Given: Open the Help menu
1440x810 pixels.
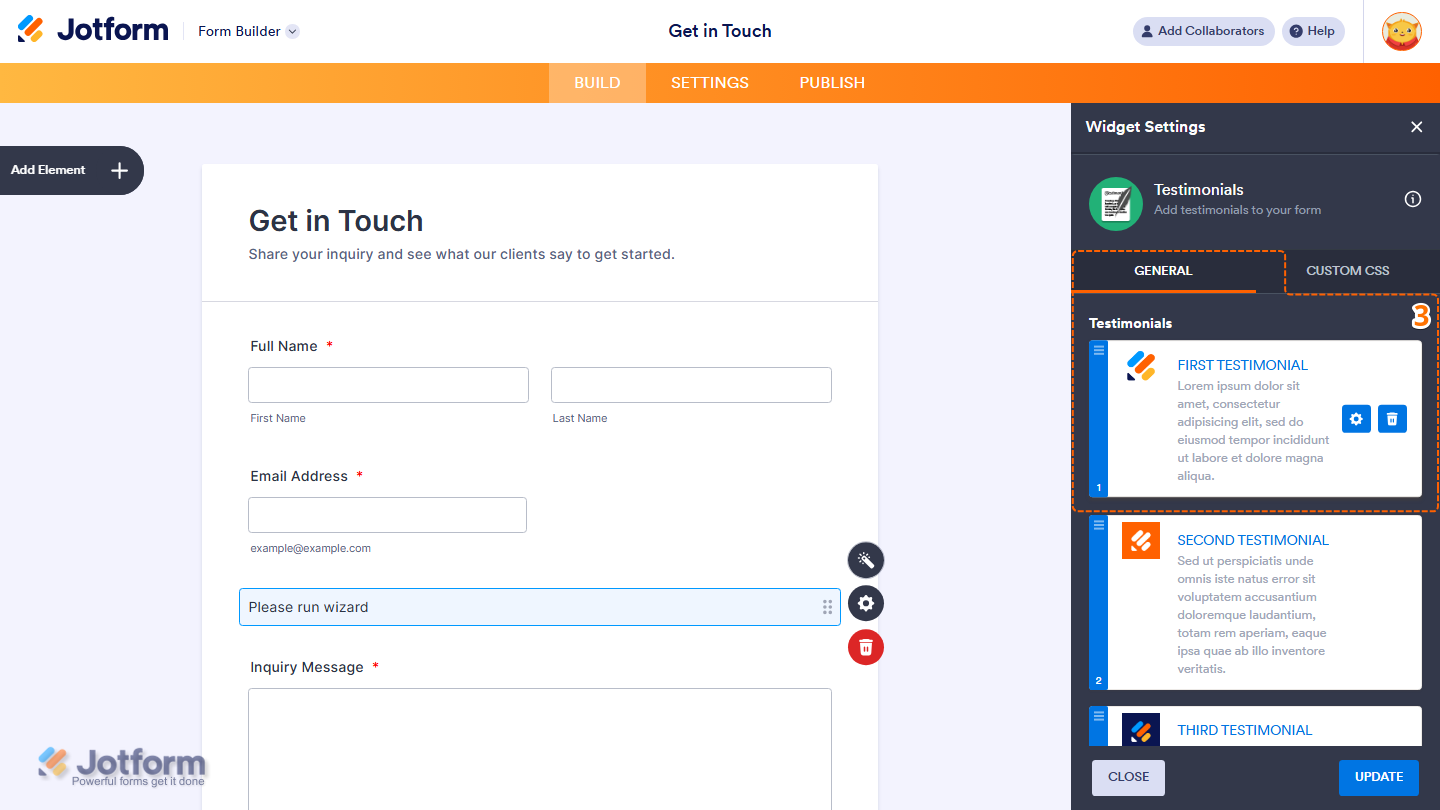Looking at the screenshot, I should coord(1313,31).
